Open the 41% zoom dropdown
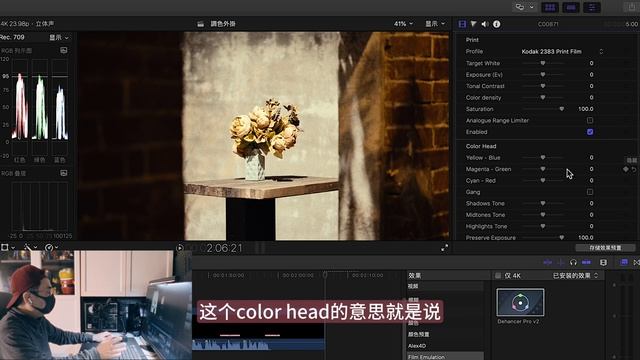640x360 pixels. pos(403,24)
